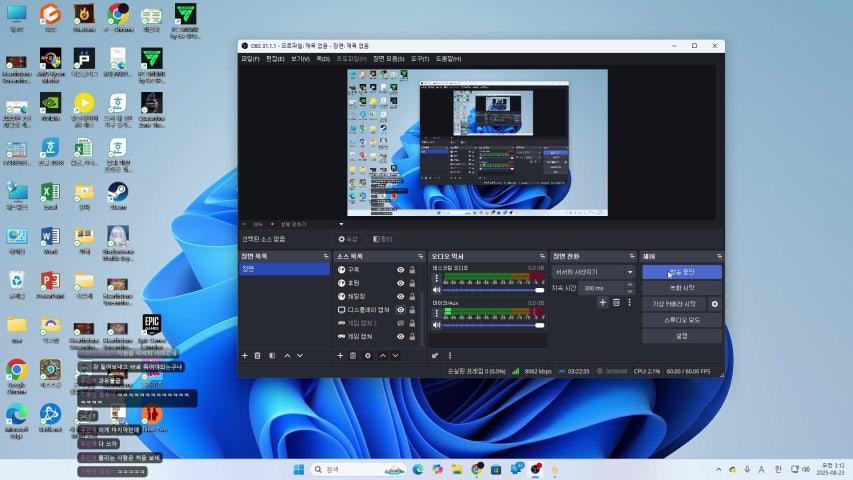Open 마이크/Aux channel options dots
The height and width of the screenshot is (480, 853).
tap(436, 313)
